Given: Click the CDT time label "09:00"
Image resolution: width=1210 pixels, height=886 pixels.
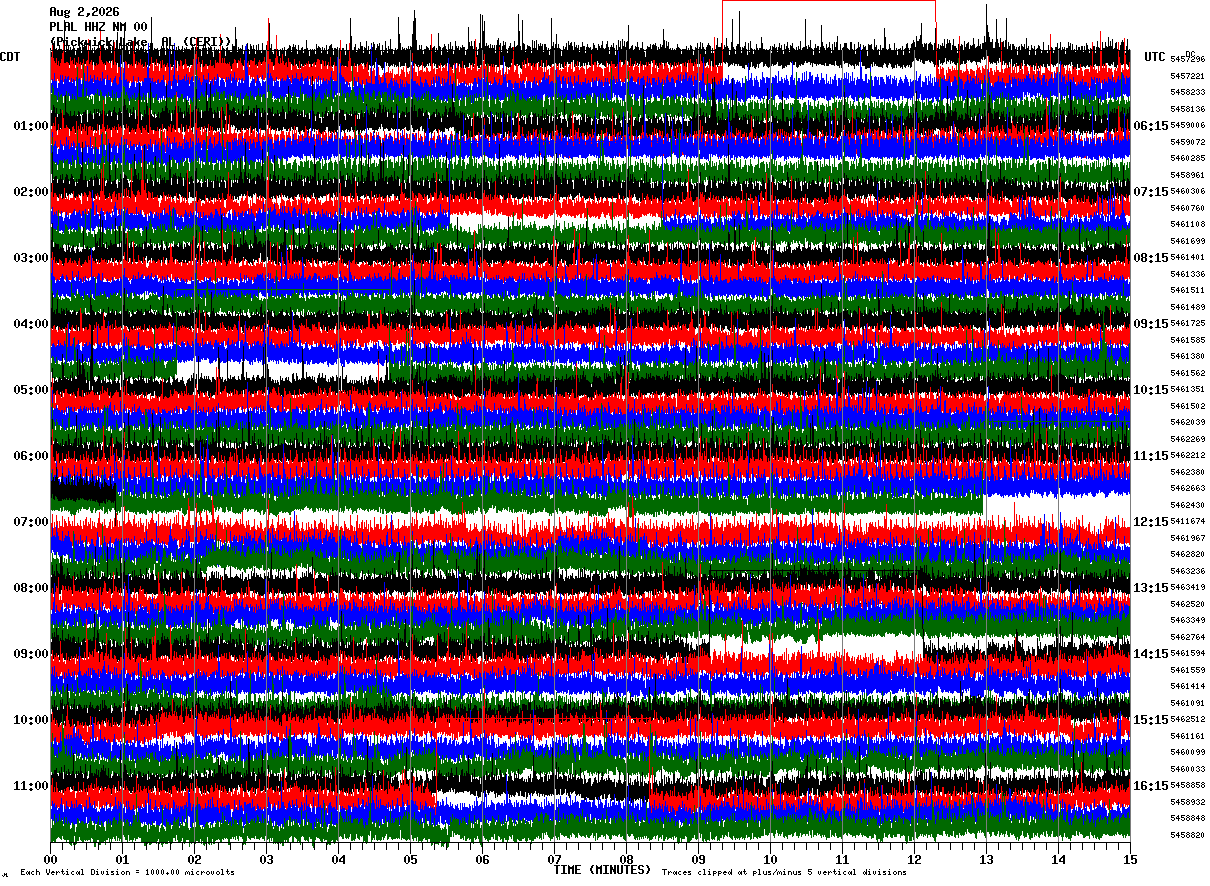Looking at the screenshot, I should 31,654.
